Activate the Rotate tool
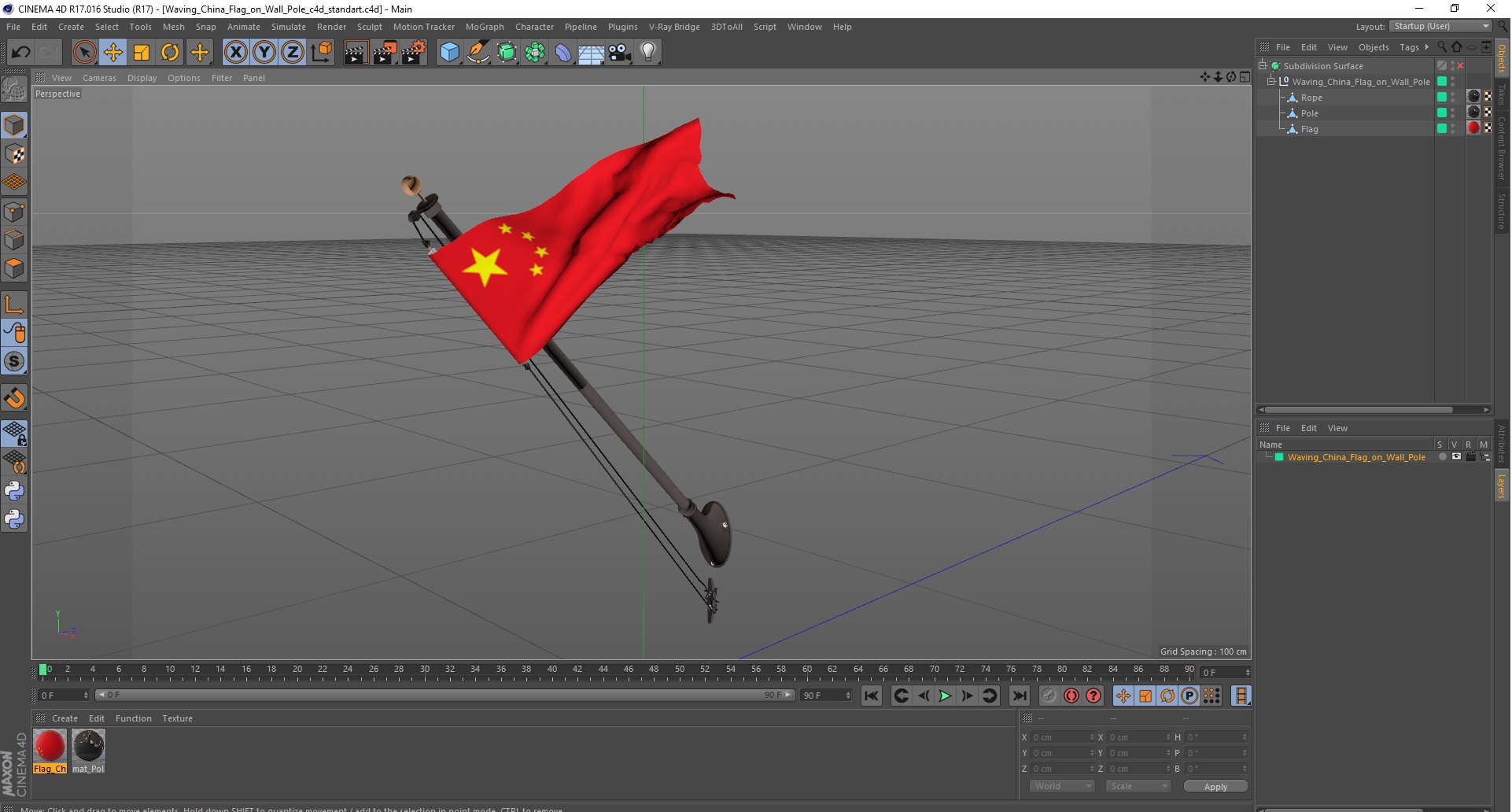The width and height of the screenshot is (1512, 812). 170,53
